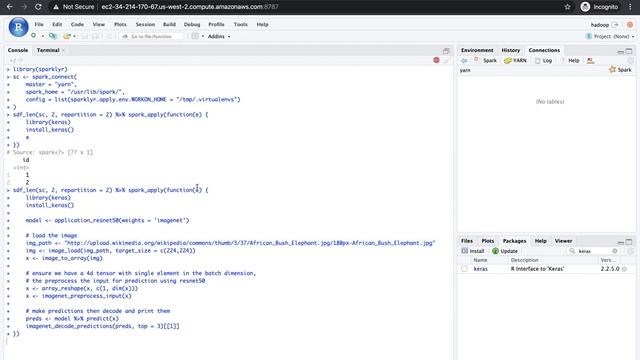This screenshot has height=360, width=640.
Task: Open the File menu
Action: pos(39,24)
